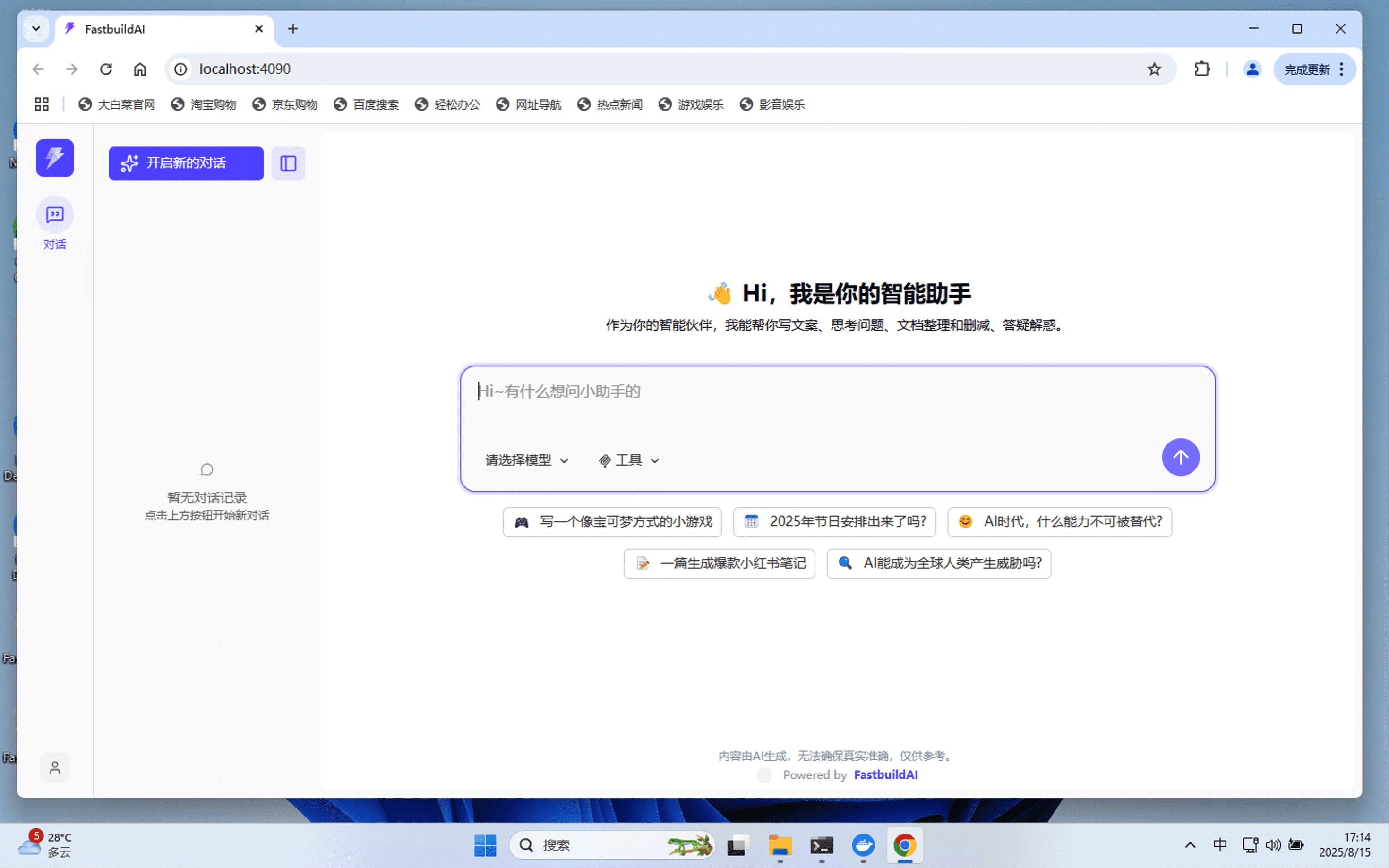Click the Powered by FastbuildAI link

(885, 774)
